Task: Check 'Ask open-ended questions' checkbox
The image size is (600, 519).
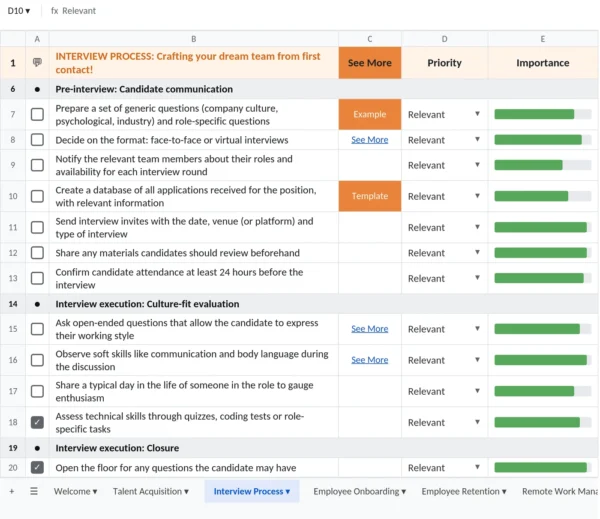Action: click(x=37, y=329)
